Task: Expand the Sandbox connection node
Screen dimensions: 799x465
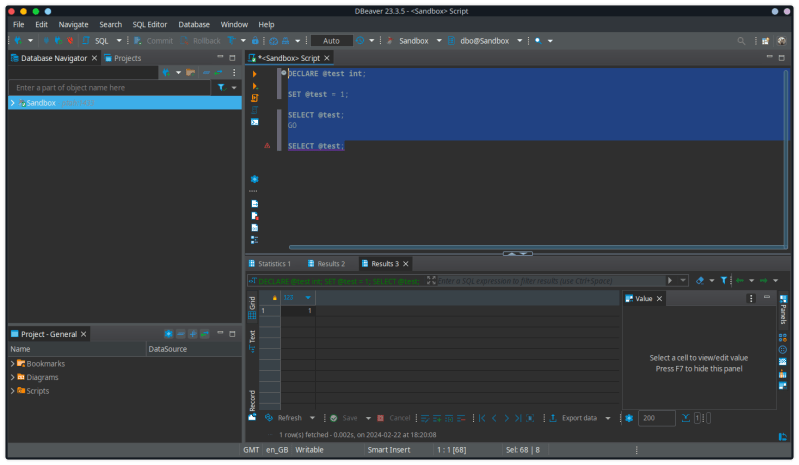Action: [13, 103]
